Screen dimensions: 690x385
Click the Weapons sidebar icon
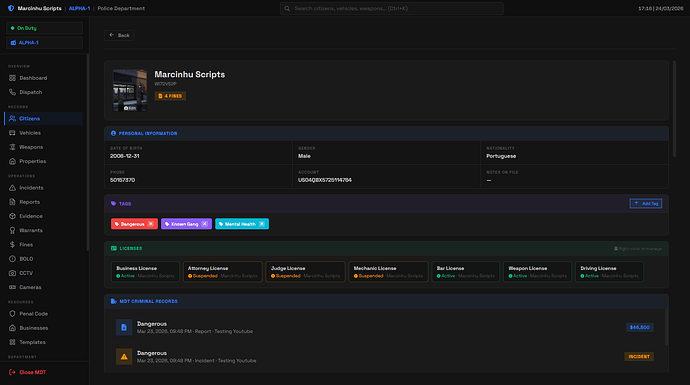tap(12, 147)
